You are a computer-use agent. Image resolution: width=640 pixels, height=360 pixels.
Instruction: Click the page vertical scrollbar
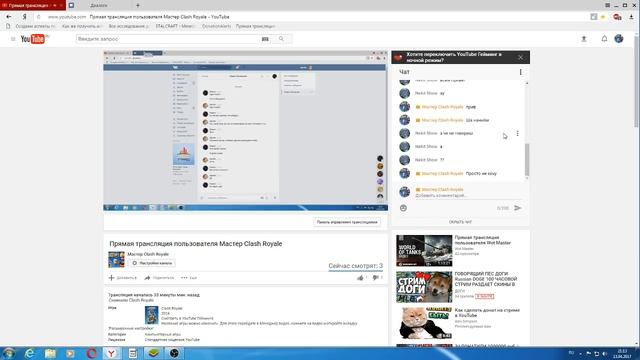click(x=637, y=82)
